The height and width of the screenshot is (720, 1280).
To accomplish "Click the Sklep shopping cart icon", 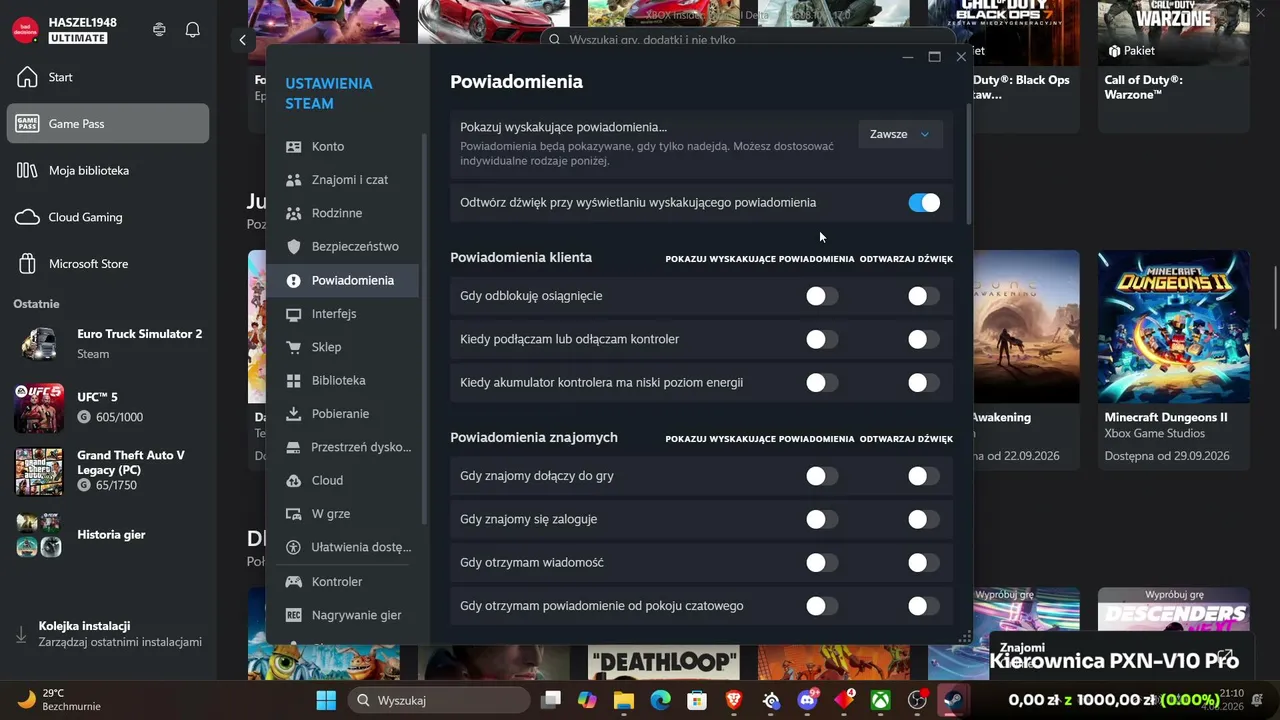I will 293,347.
